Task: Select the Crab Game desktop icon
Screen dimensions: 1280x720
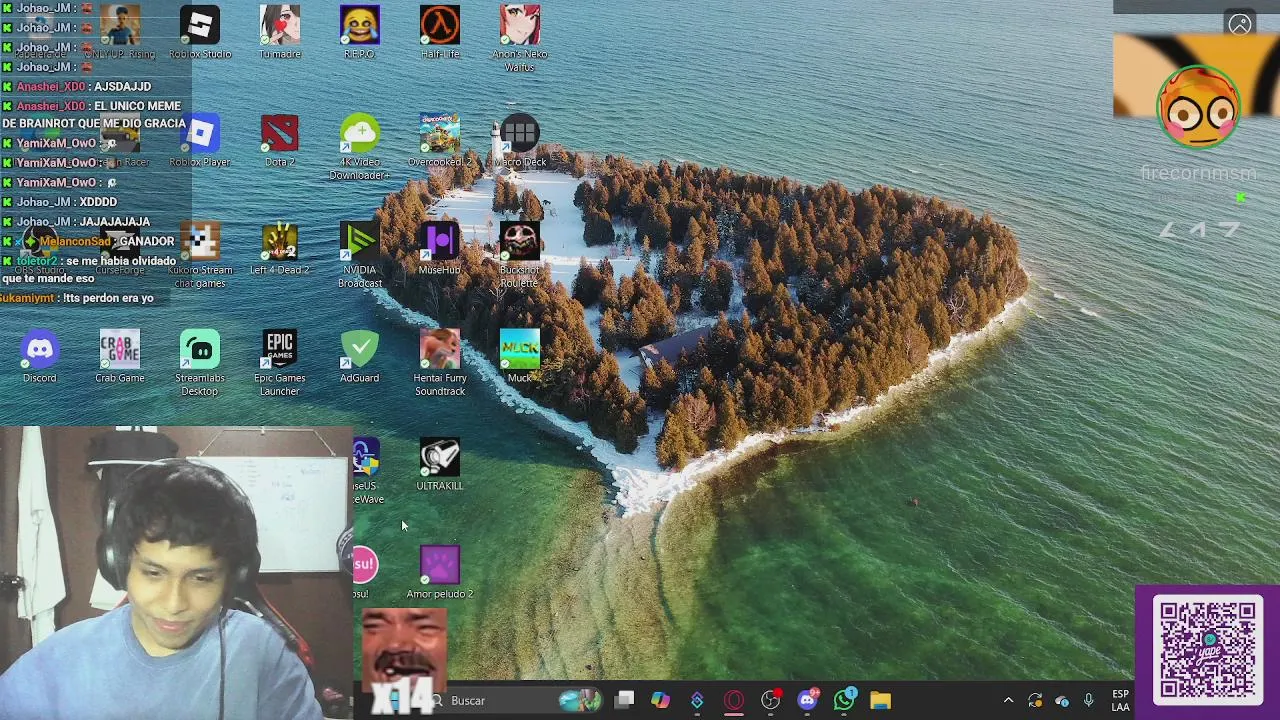Action: pyautogui.click(x=120, y=356)
